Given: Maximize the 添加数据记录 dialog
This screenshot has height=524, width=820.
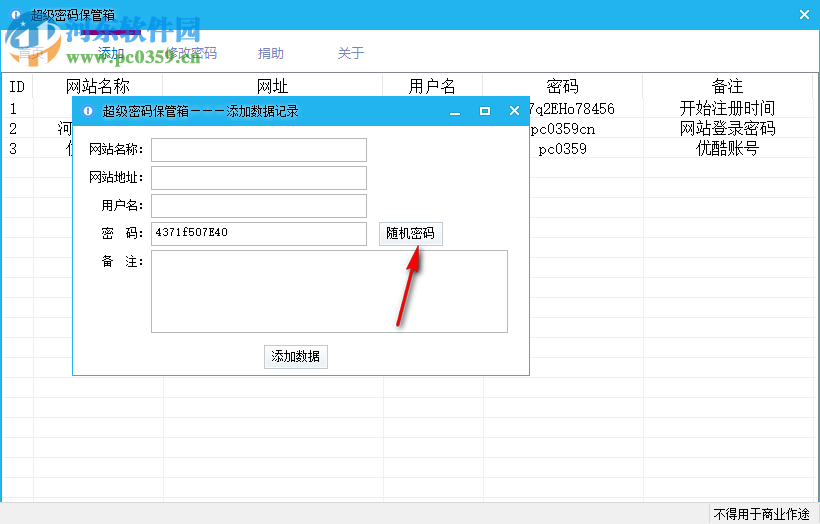Looking at the screenshot, I should tap(485, 111).
